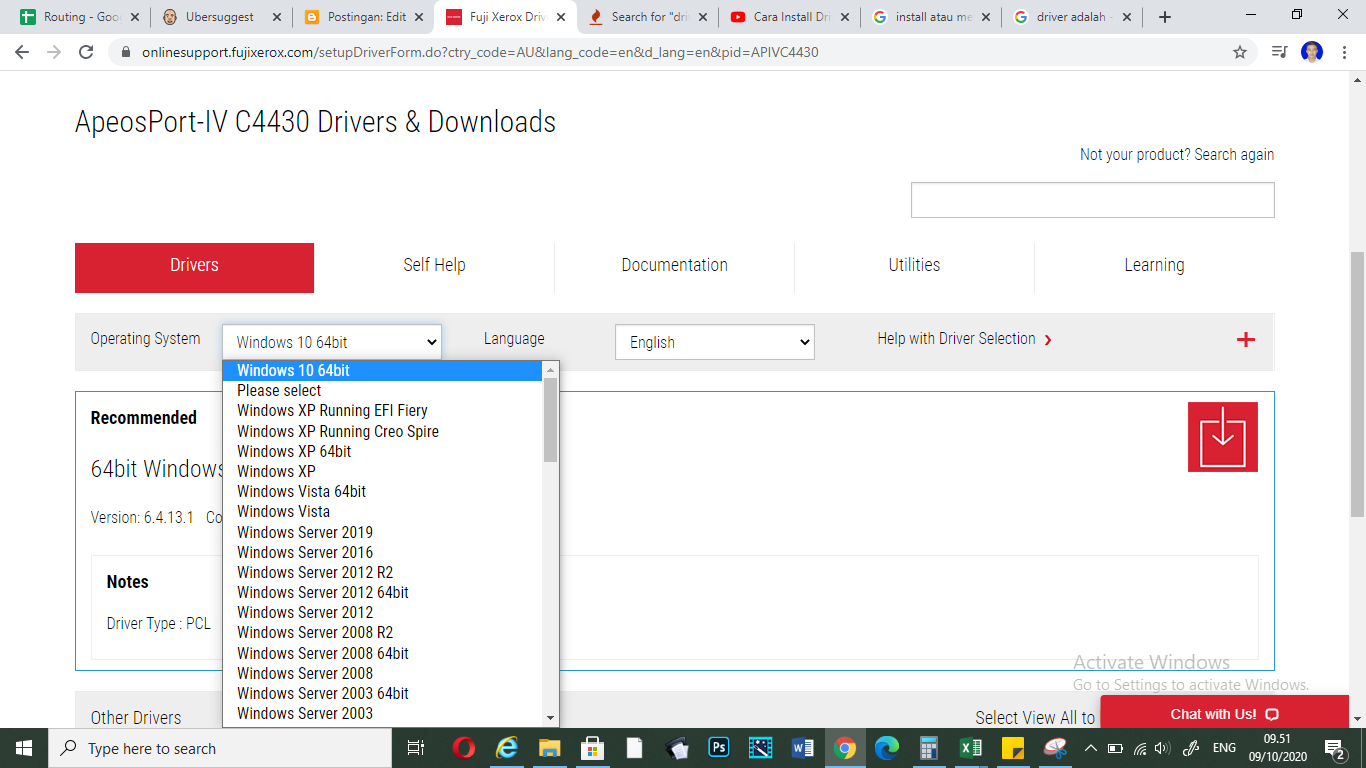Open the volume control in tray

click(x=1162, y=748)
